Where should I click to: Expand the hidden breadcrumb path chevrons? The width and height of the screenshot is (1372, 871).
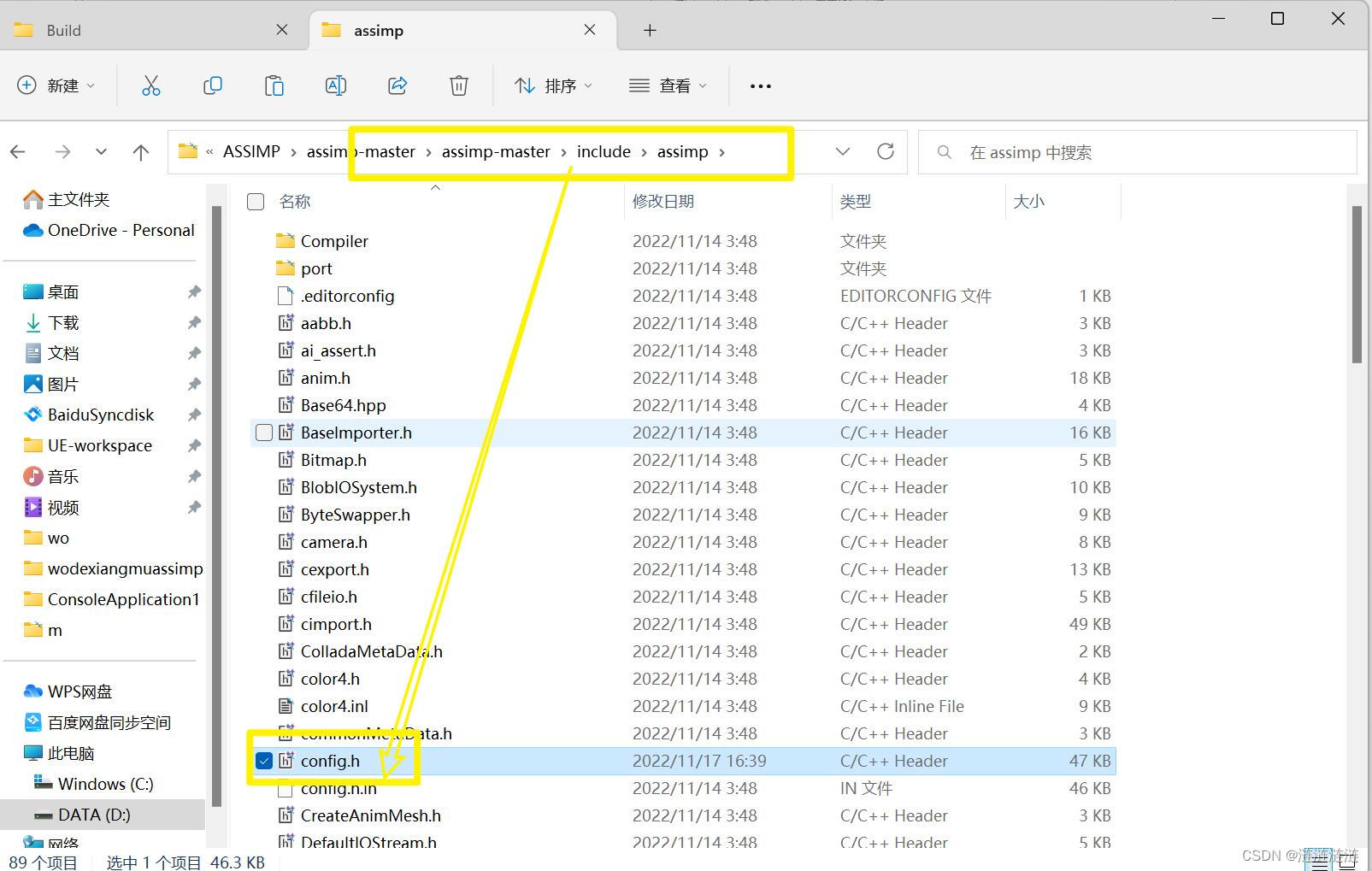(x=209, y=152)
